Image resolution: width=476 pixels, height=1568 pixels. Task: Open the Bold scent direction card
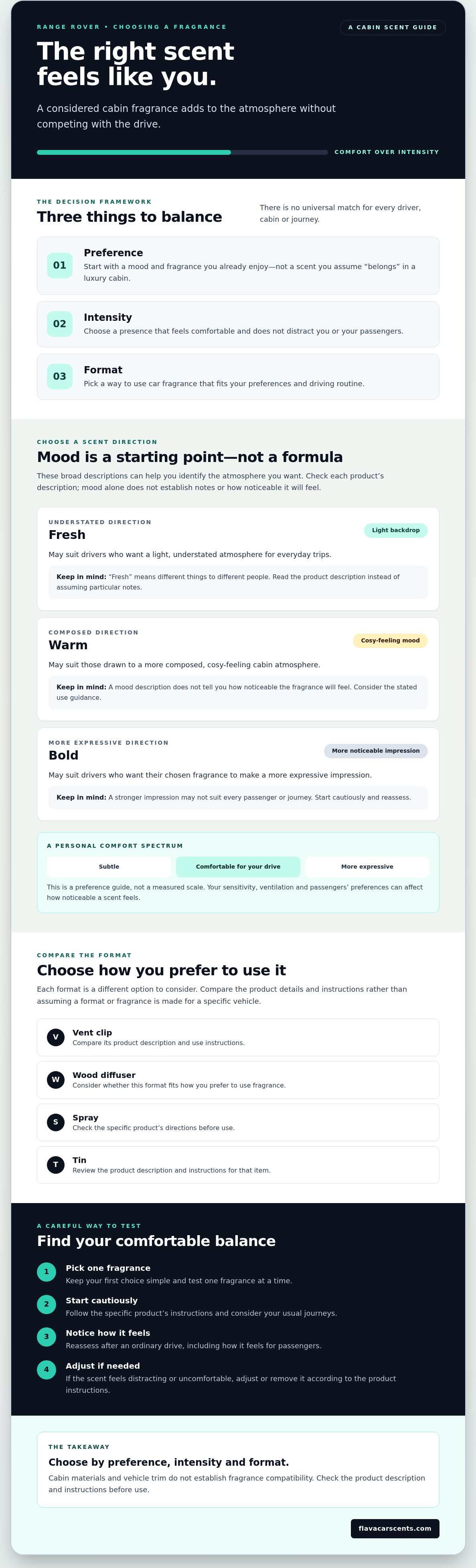click(x=238, y=774)
